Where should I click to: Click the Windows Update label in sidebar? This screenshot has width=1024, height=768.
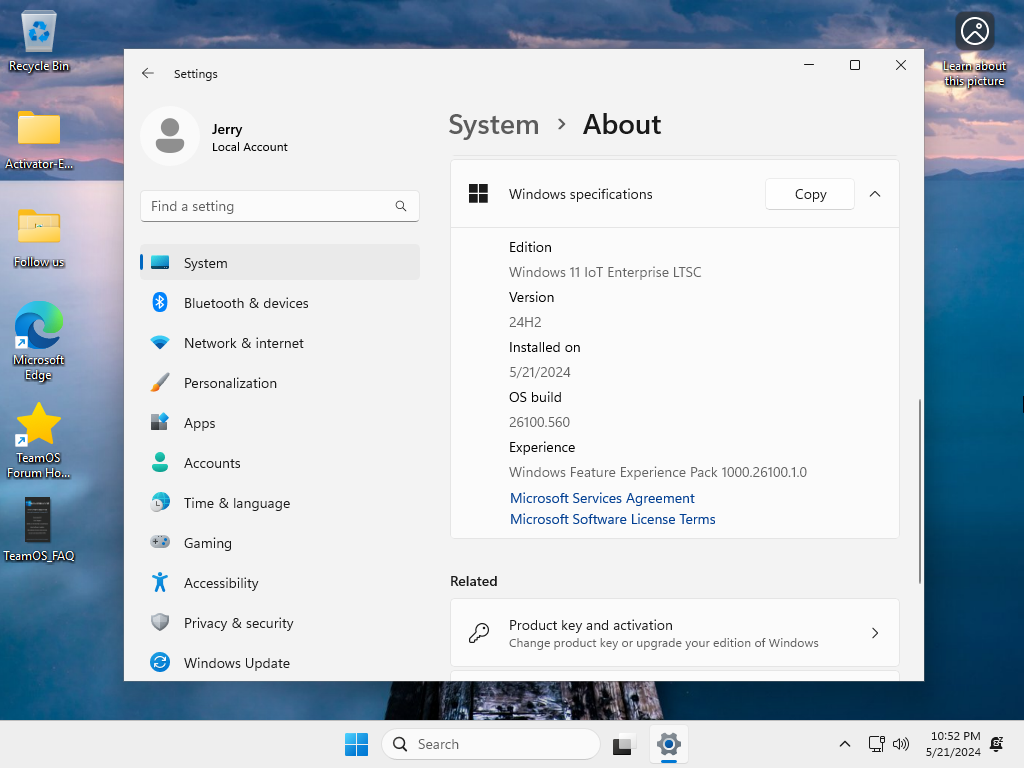click(236, 663)
